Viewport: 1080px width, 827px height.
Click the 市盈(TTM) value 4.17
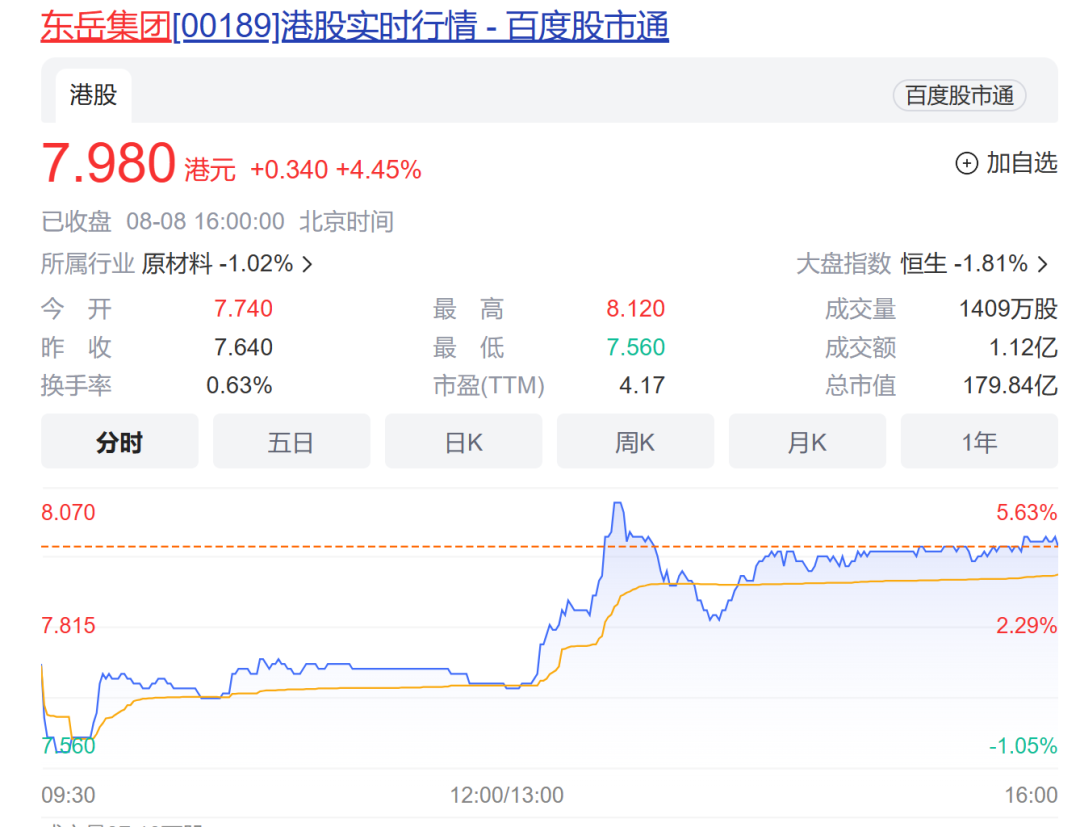[x=642, y=386]
